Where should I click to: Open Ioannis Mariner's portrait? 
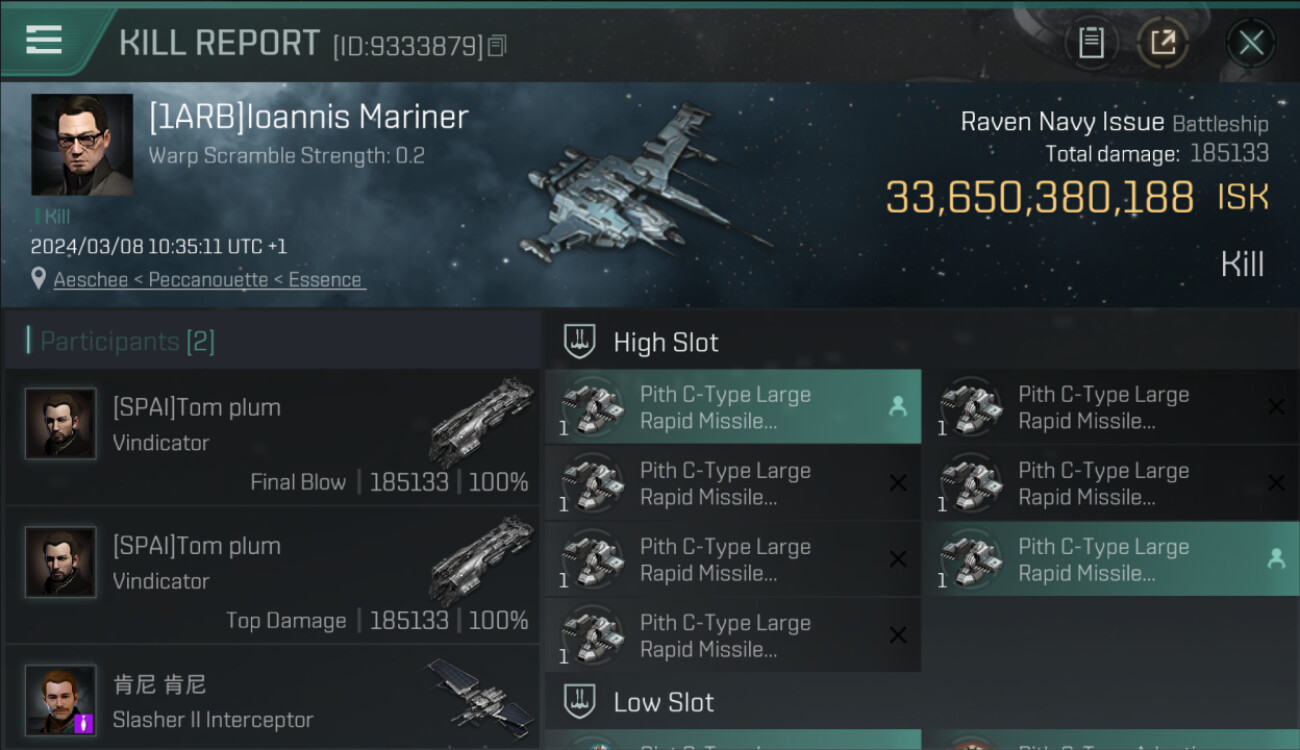coord(82,144)
